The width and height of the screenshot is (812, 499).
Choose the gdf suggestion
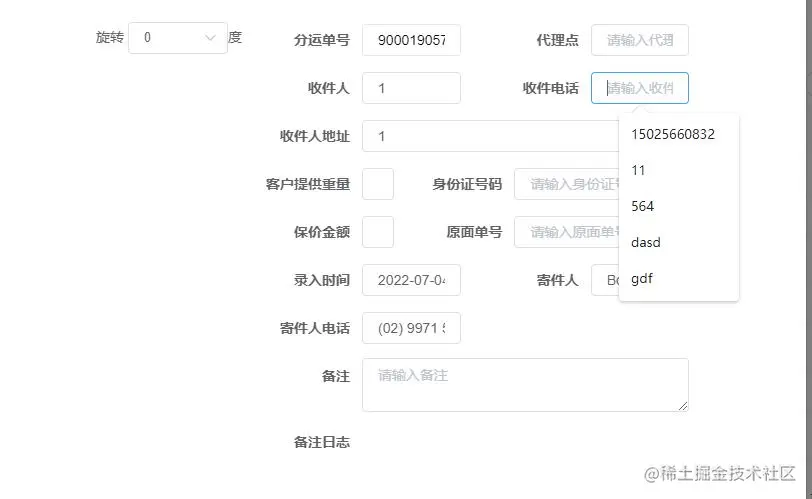coord(679,279)
